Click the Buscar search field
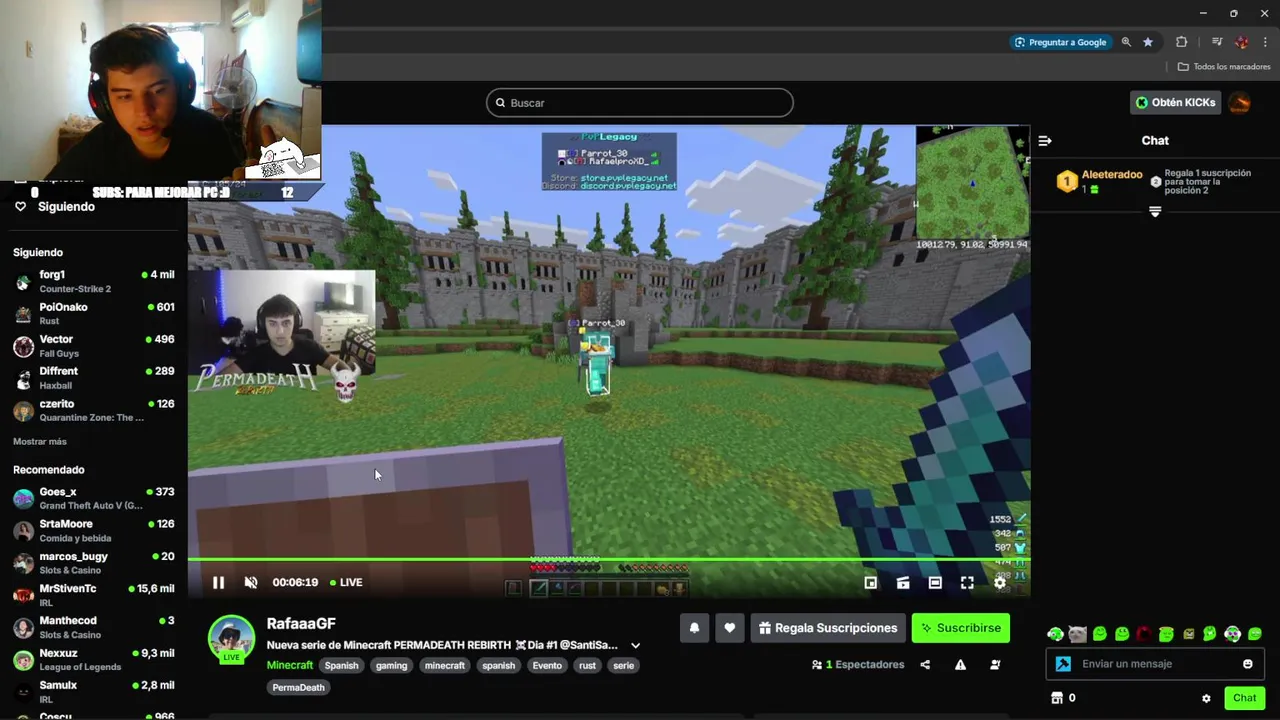The height and width of the screenshot is (720, 1280). [x=640, y=103]
